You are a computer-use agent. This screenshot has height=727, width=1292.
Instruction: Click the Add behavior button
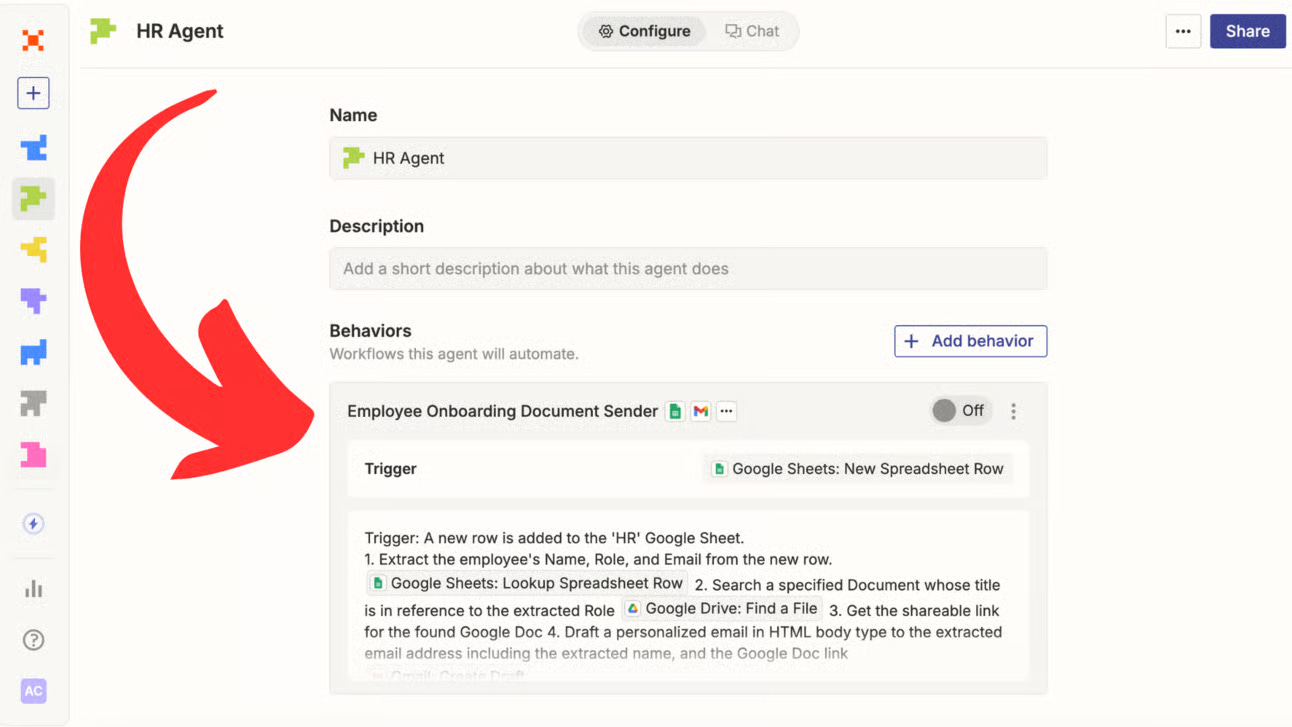coord(970,341)
